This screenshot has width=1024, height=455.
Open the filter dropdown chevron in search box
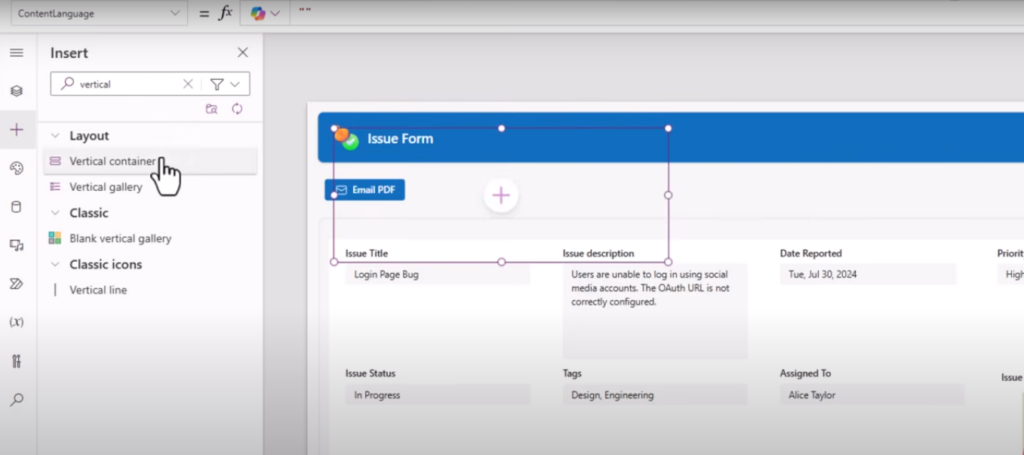coord(235,84)
